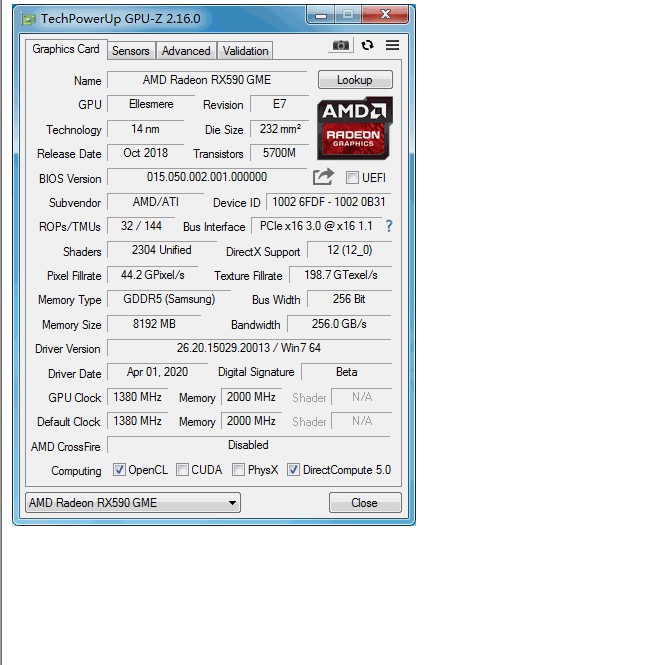
Task: Open the Advanced tab
Action: (x=186, y=51)
